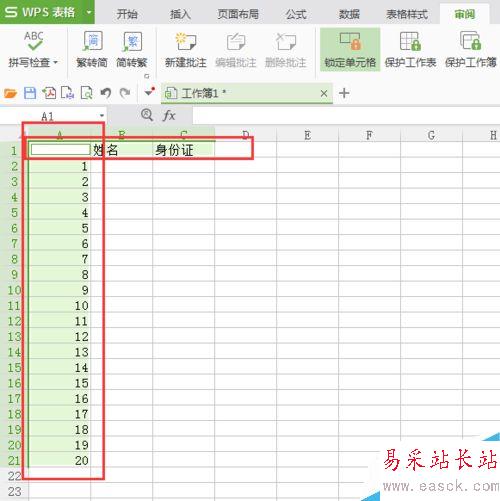This screenshot has width=500, height=501.
Task: Click the cell with value 15
Action: [60, 383]
